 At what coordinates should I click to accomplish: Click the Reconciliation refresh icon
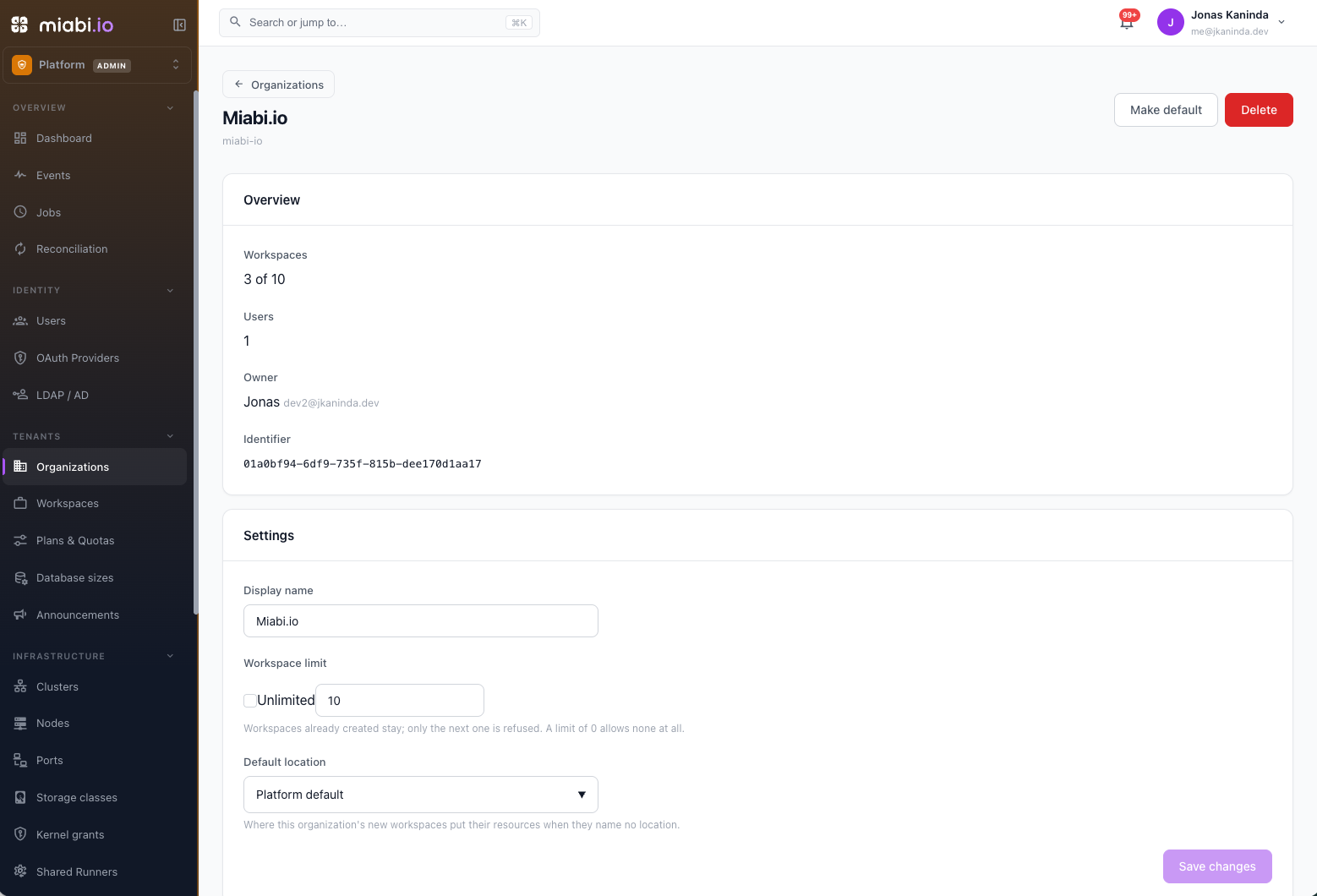(x=20, y=249)
